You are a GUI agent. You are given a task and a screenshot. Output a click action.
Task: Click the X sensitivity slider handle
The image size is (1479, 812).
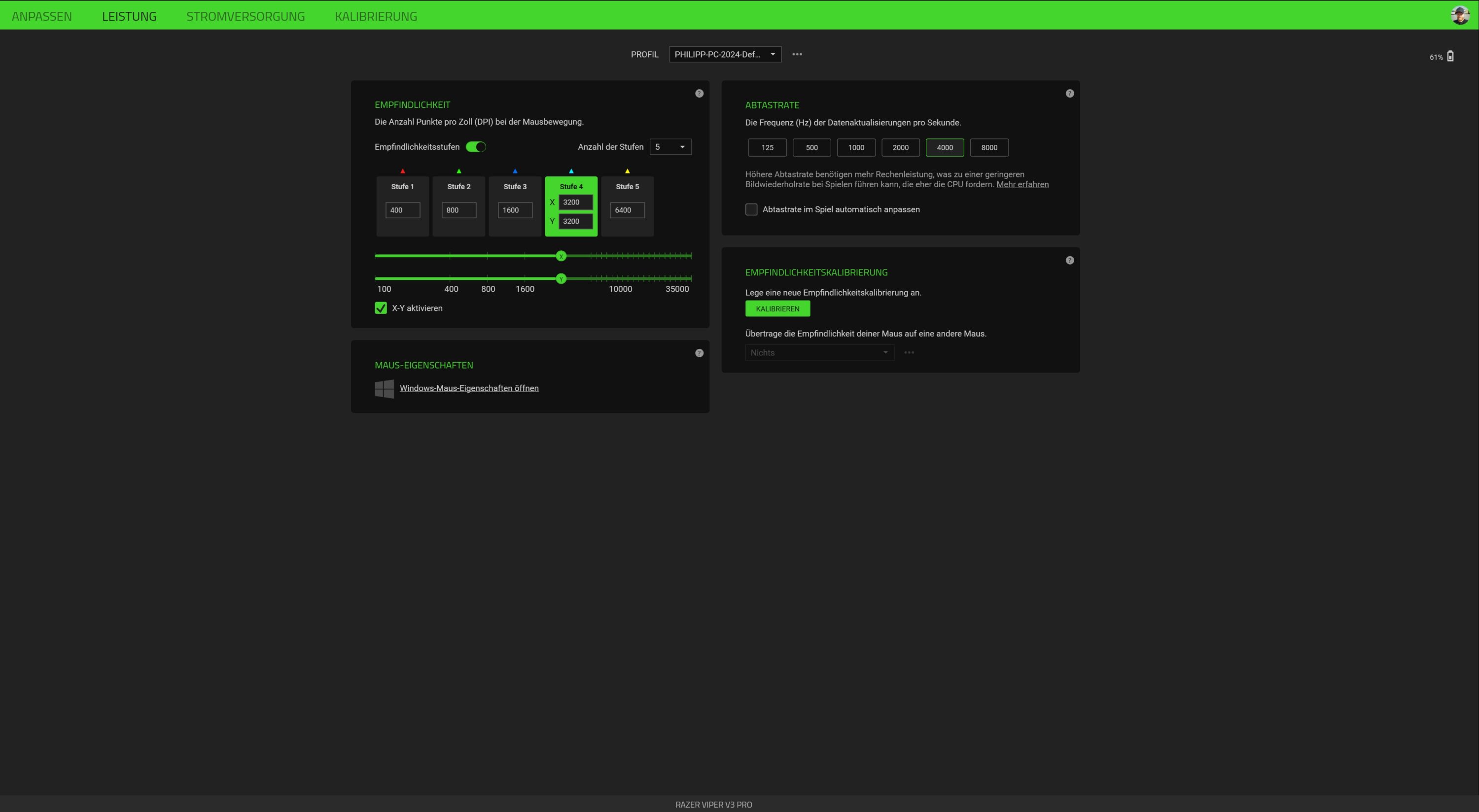click(x=561, y=256)
